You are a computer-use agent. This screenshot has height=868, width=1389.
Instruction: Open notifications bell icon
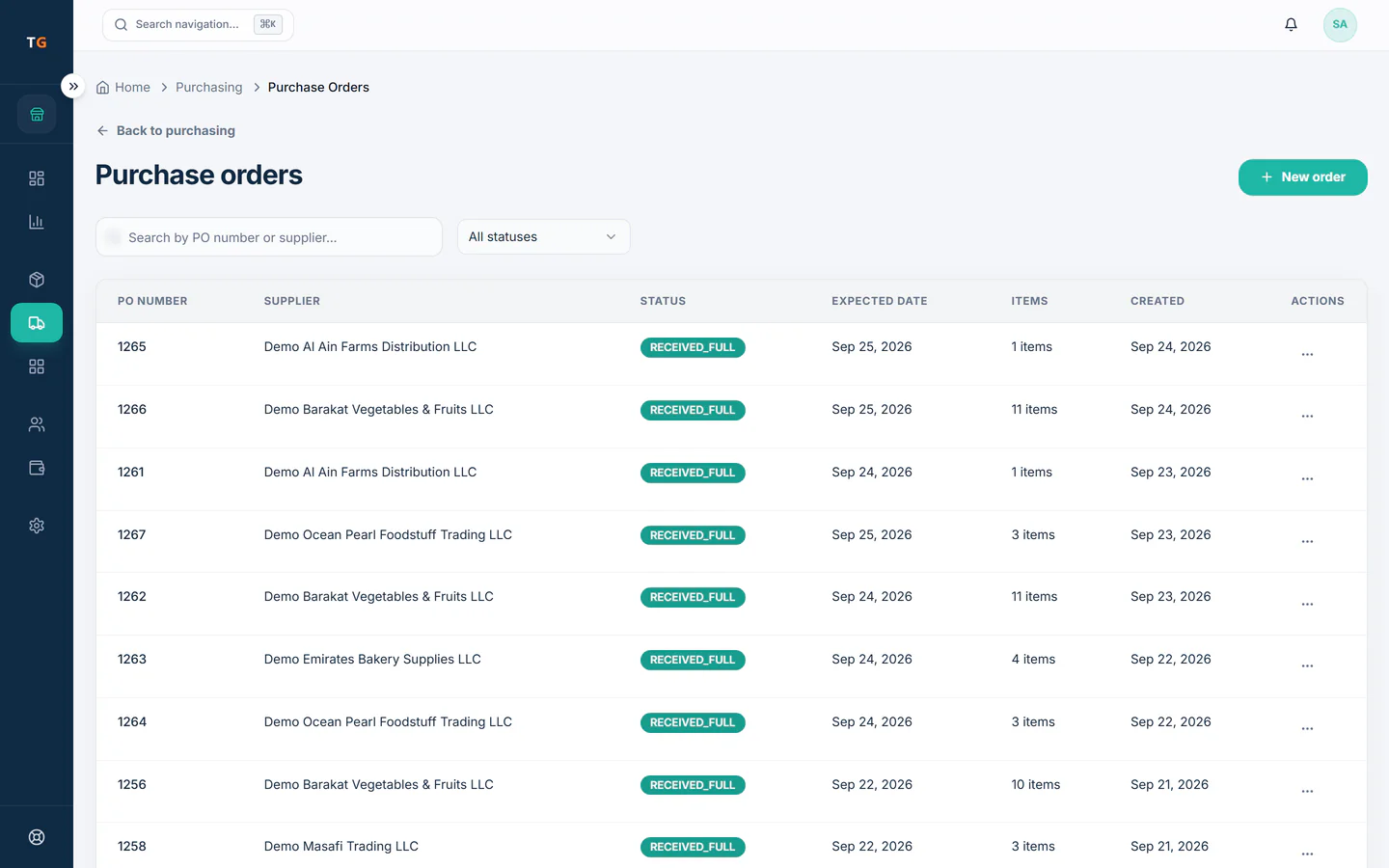tap(1291, 24)
